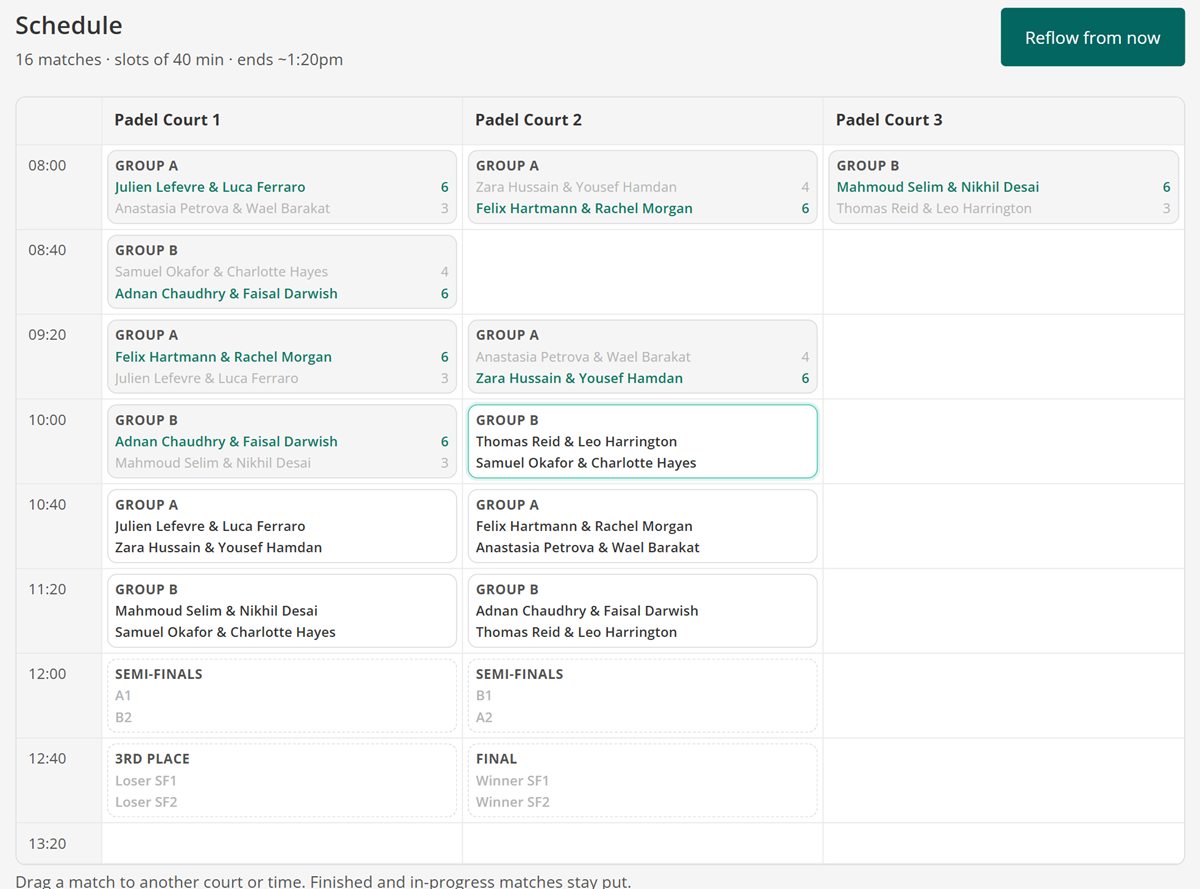This screenshot has width=1200, height=889.
Task: Open the 3rd Place match card
Action: tap(282, 780)
